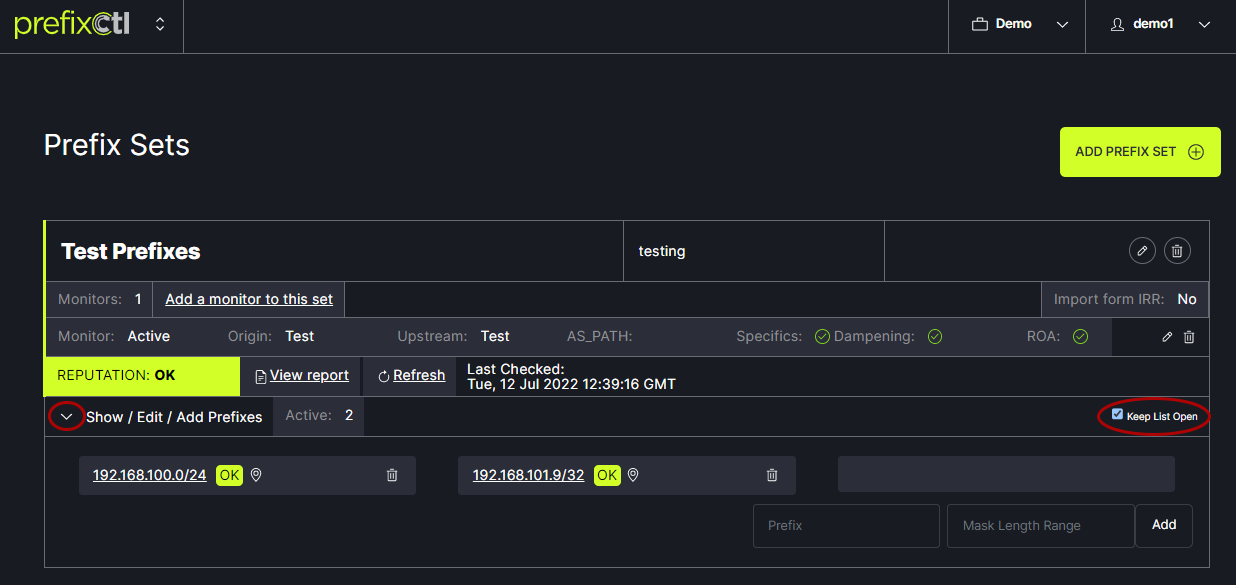Remove prefix 192.168.101.9/32 with trash icon
Image resolution: width=1236 pixels, height=585 pixels.
(x=772, y=475)
